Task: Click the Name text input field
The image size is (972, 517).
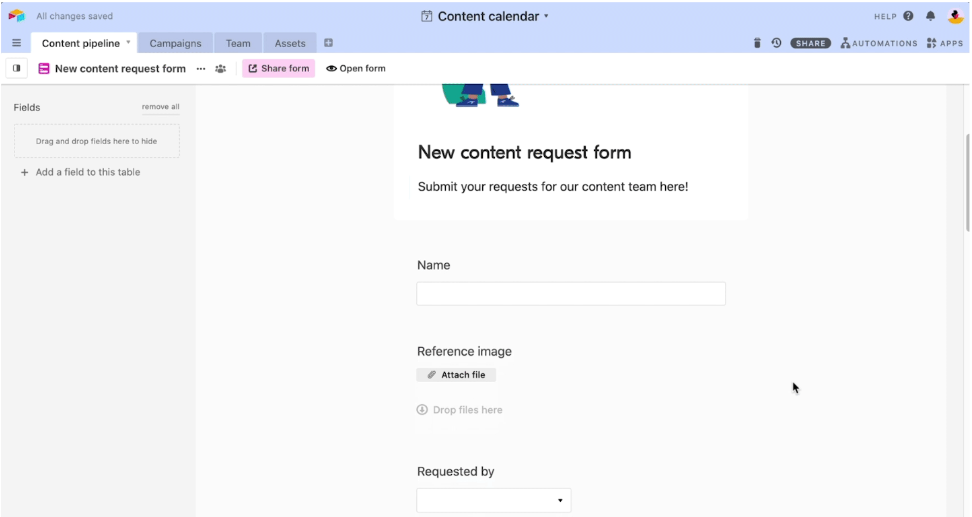Action: click(x=571, y=294)
